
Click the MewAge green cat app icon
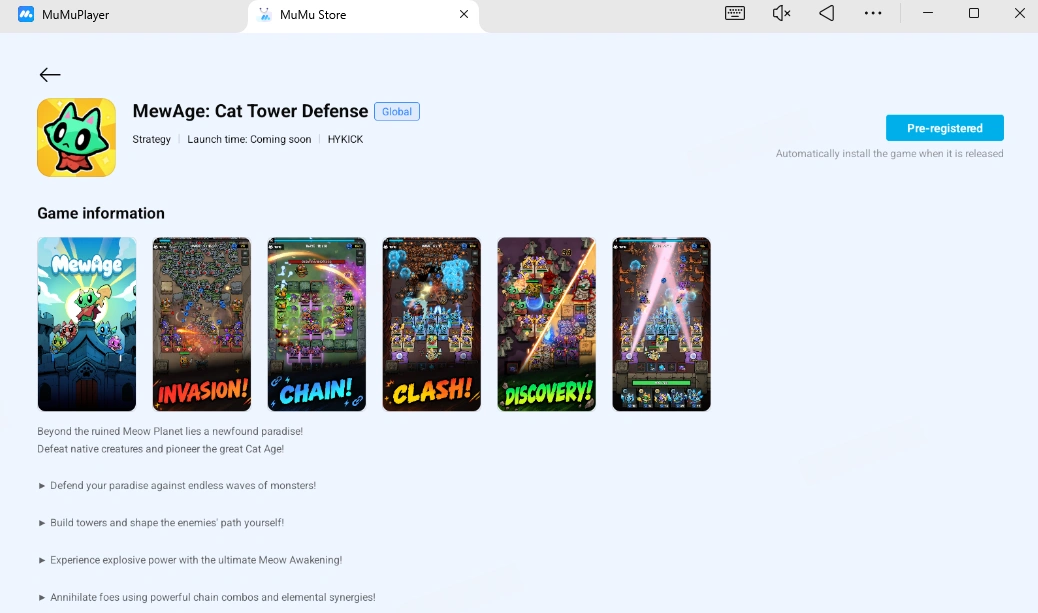coord(77,138)
